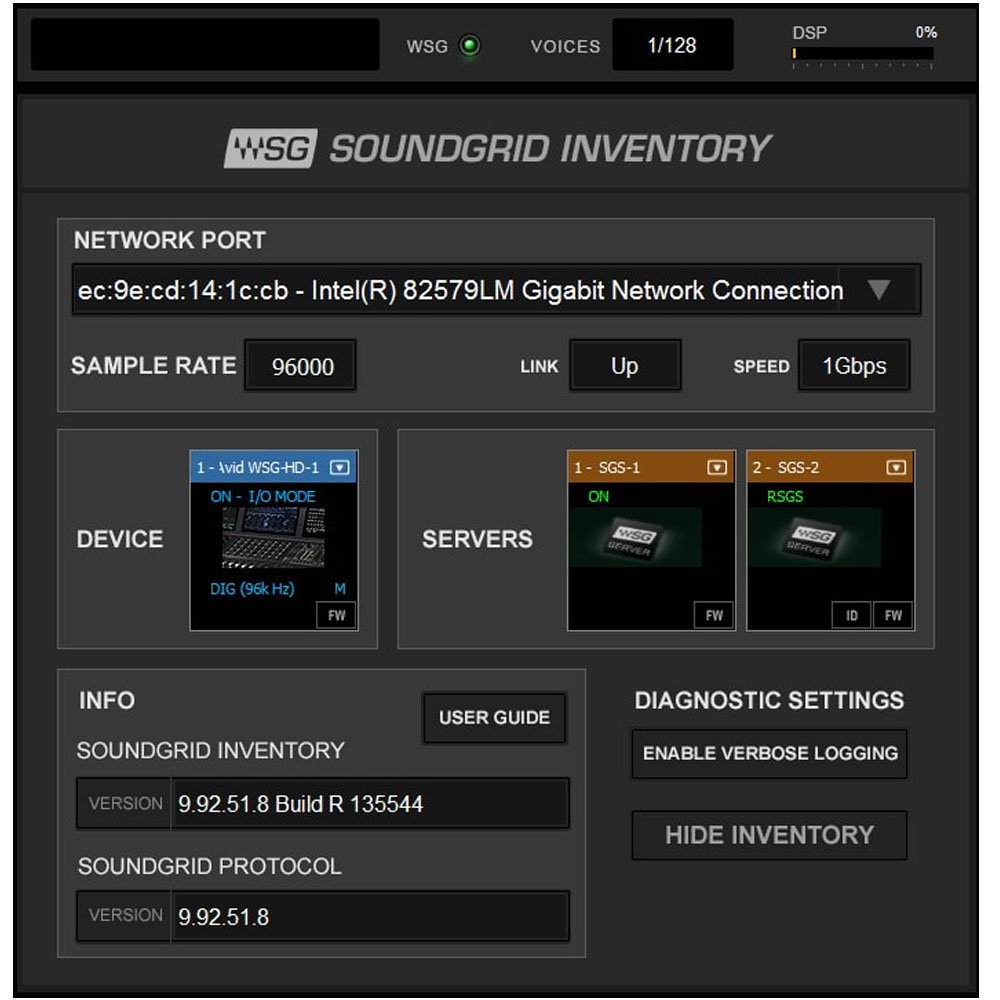Click the green ON status of SGS-1
Viewport: 1000px width, 1000px height.
(x=598, y=496)
